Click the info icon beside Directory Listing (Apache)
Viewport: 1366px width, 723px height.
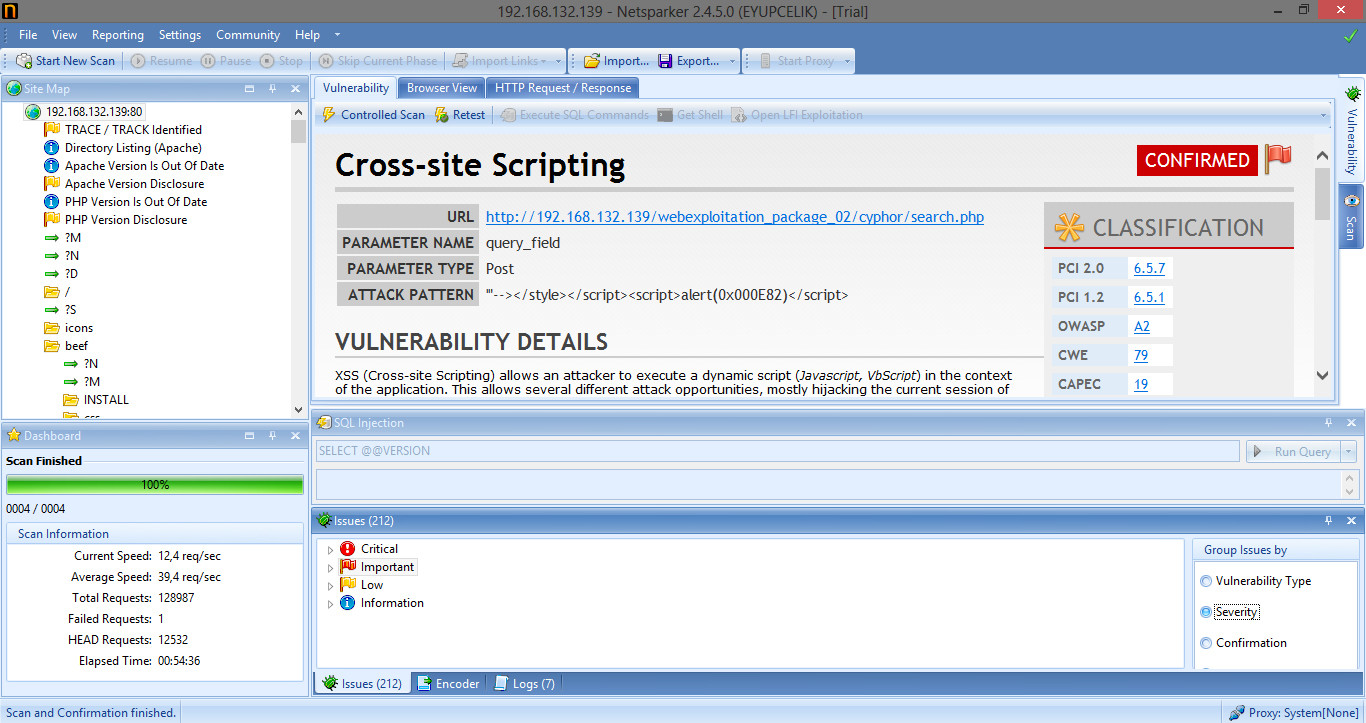click(52, 148)
